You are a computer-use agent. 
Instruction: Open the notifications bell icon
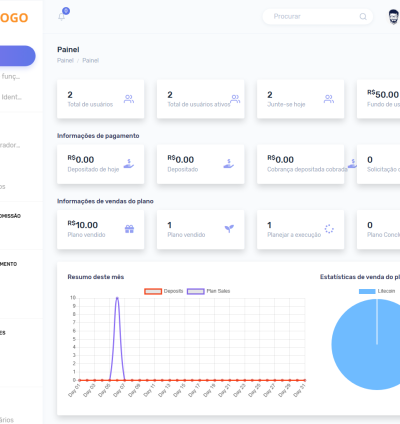pyautogui.click(x=61, y=17)
